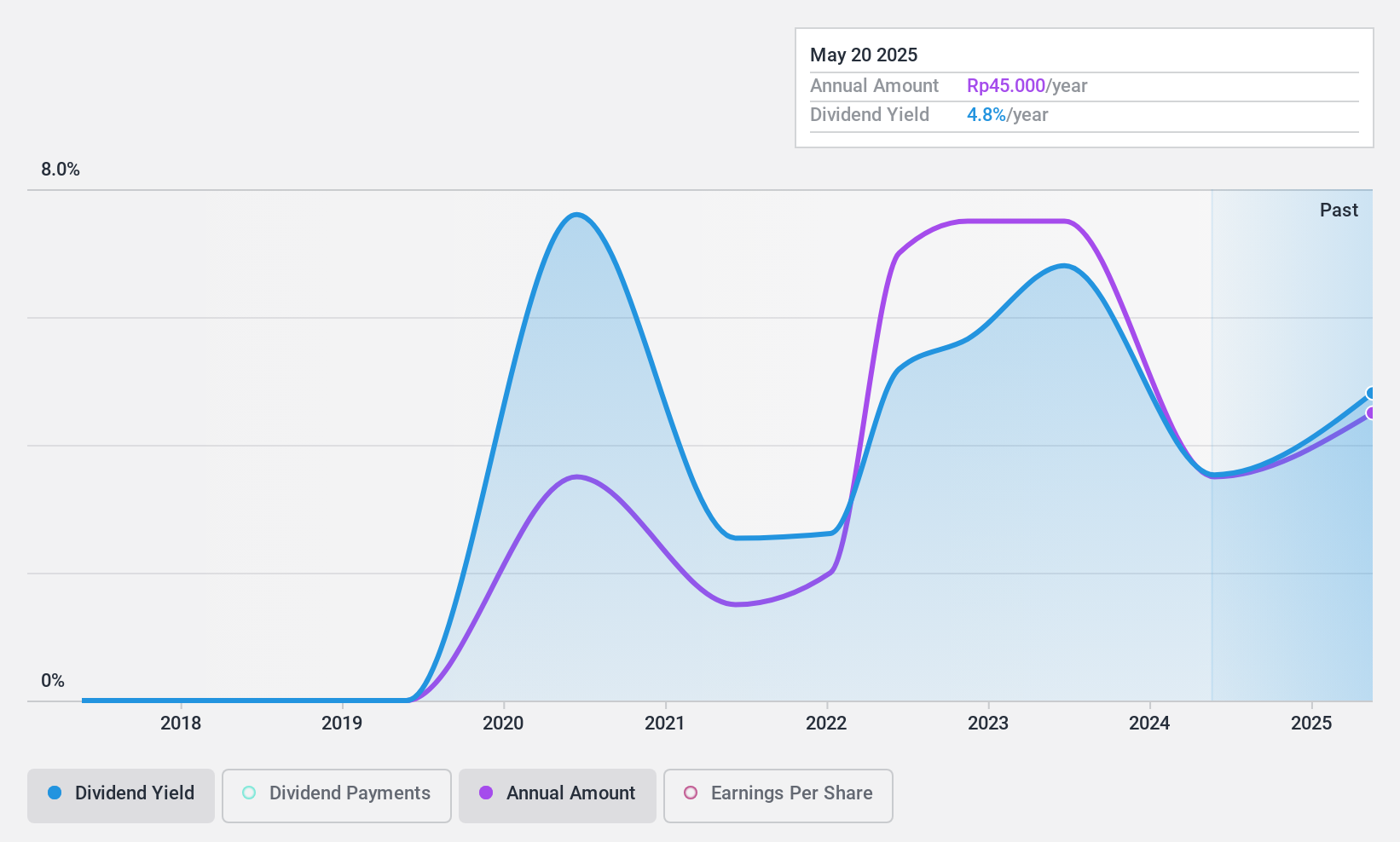This screenshot has height=842, width=1400.
Task: Click the Dividend Yield tooltip row label
Action: [870, 115]
